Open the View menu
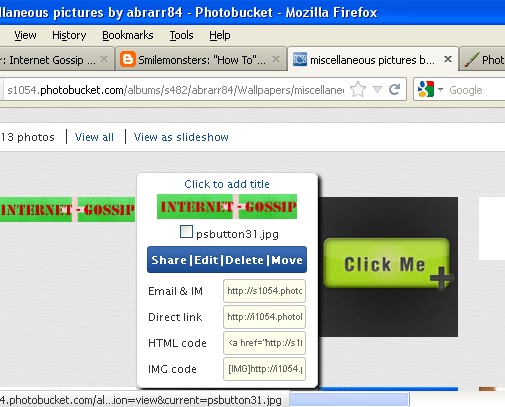The height and width of the screenshot is (407, 505). pos(25,35)
